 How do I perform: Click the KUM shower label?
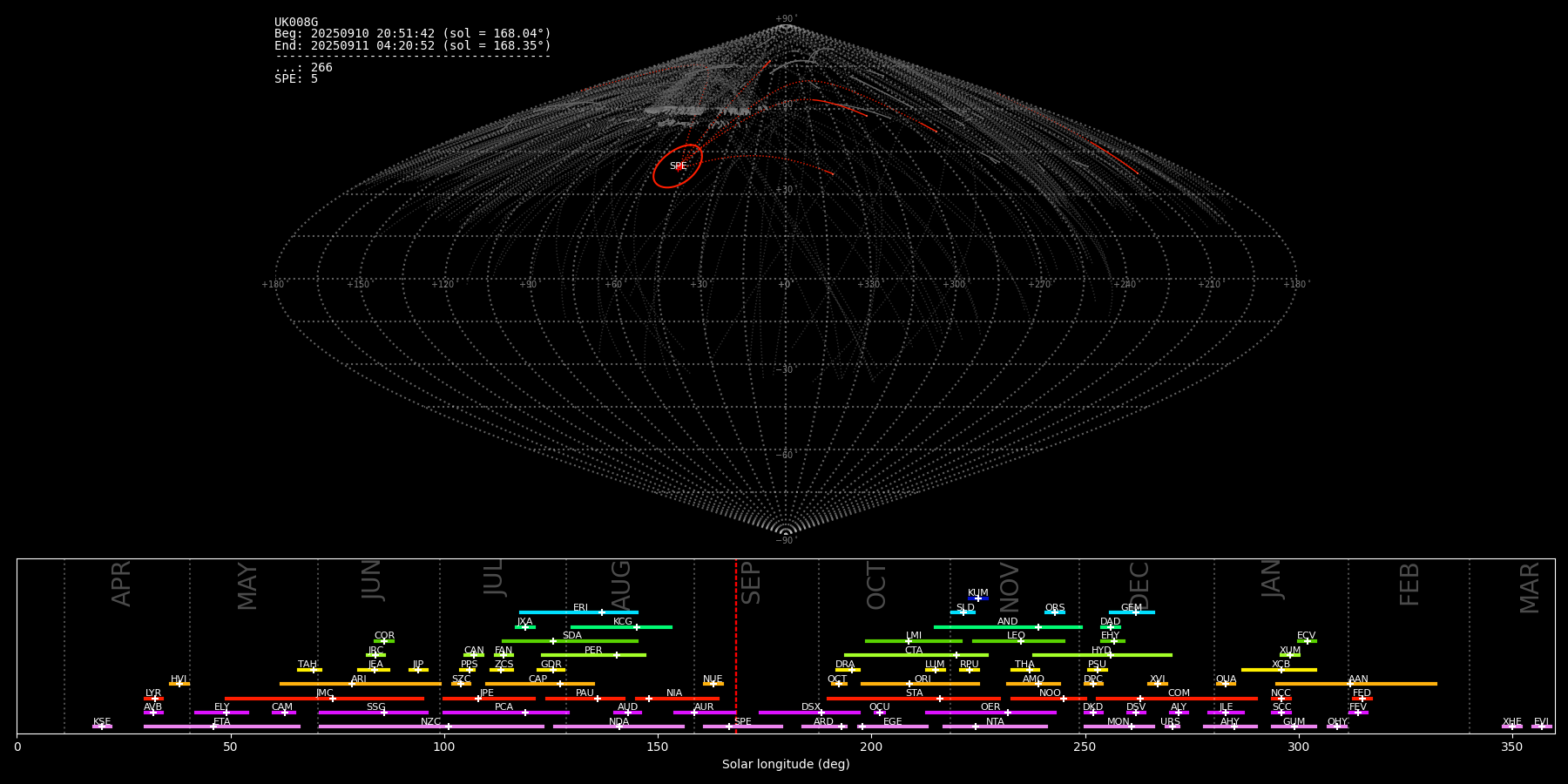978,593
